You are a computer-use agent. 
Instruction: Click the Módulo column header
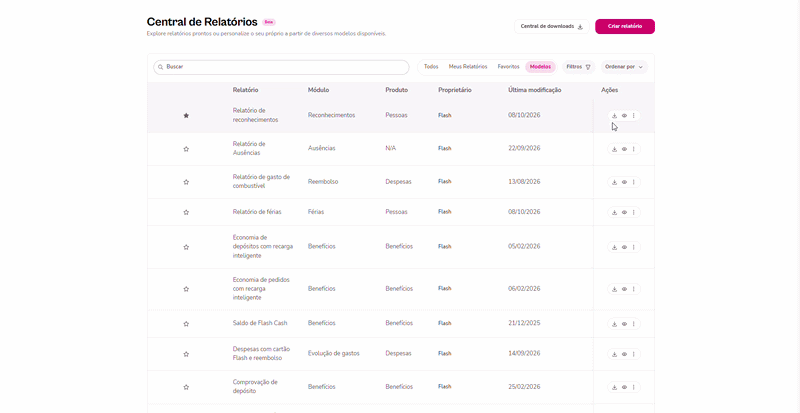tap(318, 90)
